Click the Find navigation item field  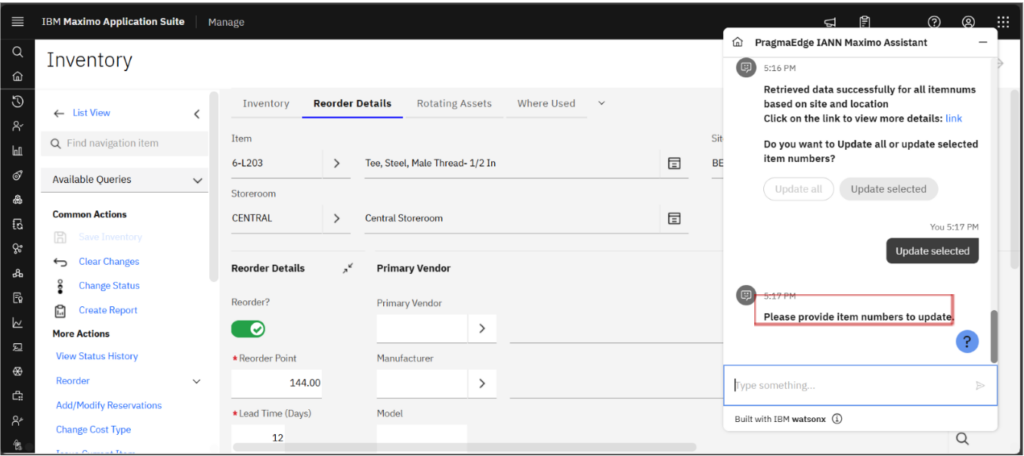125,143
